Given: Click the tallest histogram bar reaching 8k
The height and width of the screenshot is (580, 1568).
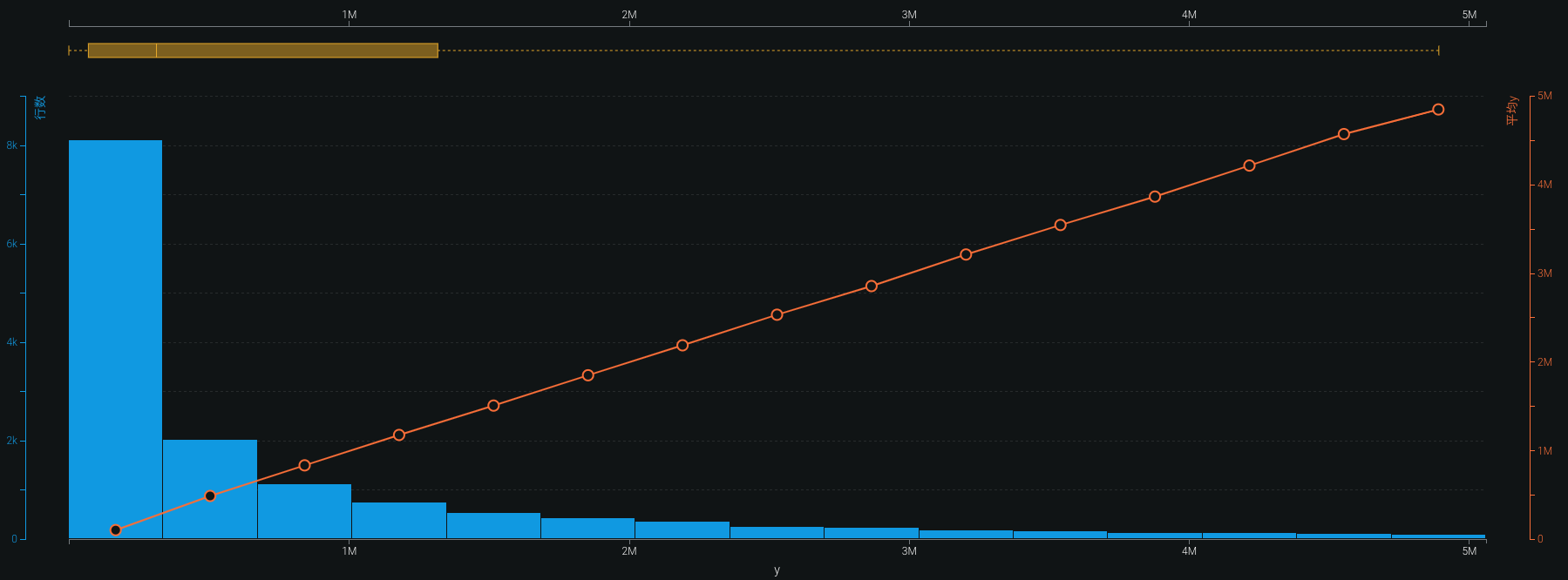Looking at the screenshot, I should pos(115,340).
